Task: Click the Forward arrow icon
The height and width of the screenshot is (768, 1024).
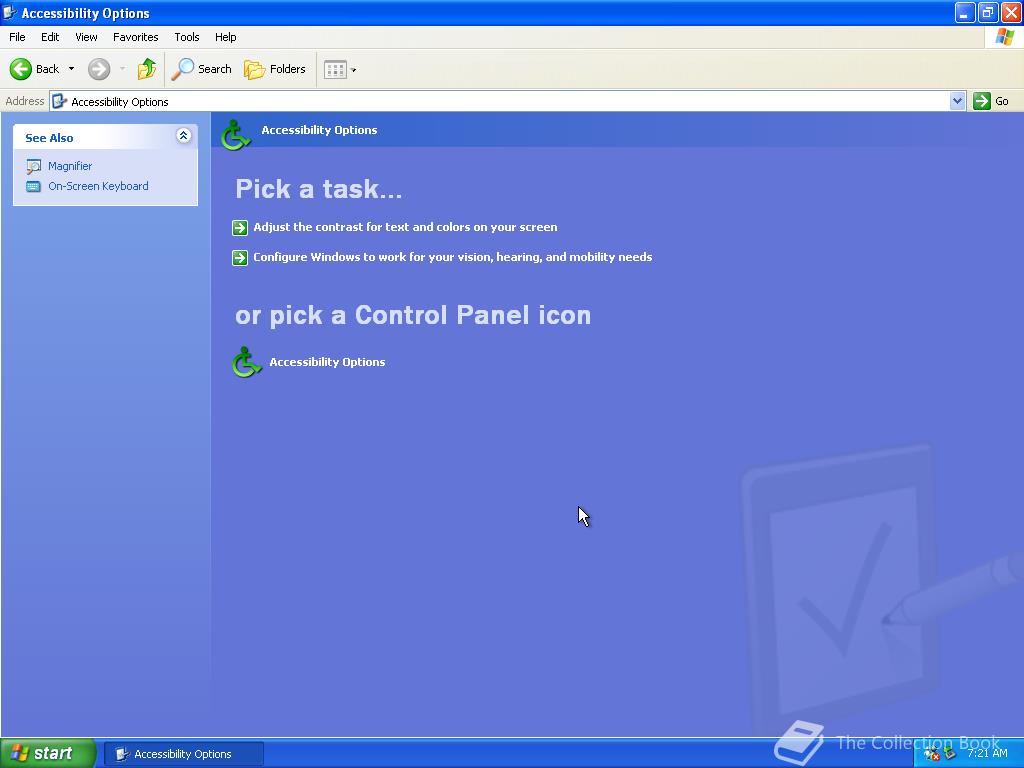Action: (x=99, y=69)
